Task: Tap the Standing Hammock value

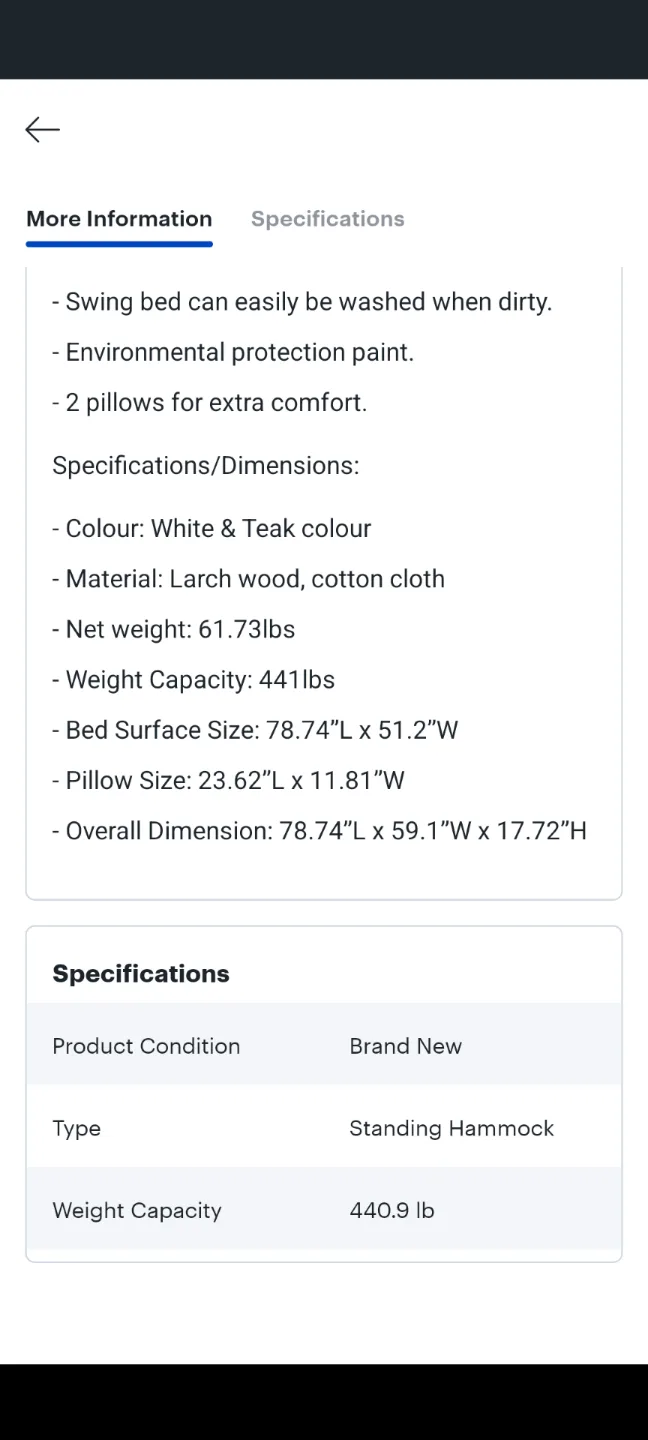Action: [x=451, y=1128]
